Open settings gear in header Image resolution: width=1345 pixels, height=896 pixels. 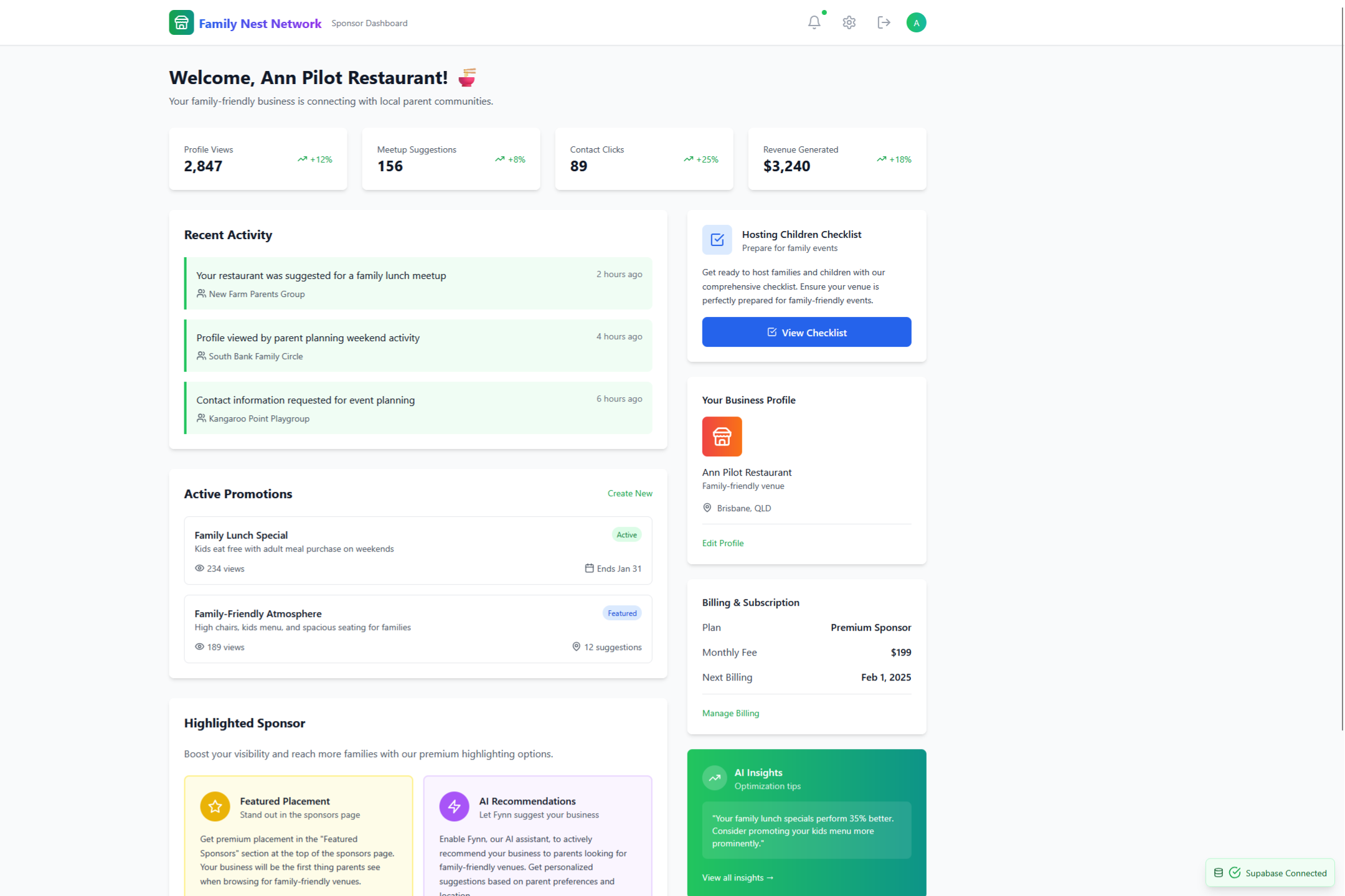(x=849, y=22)
